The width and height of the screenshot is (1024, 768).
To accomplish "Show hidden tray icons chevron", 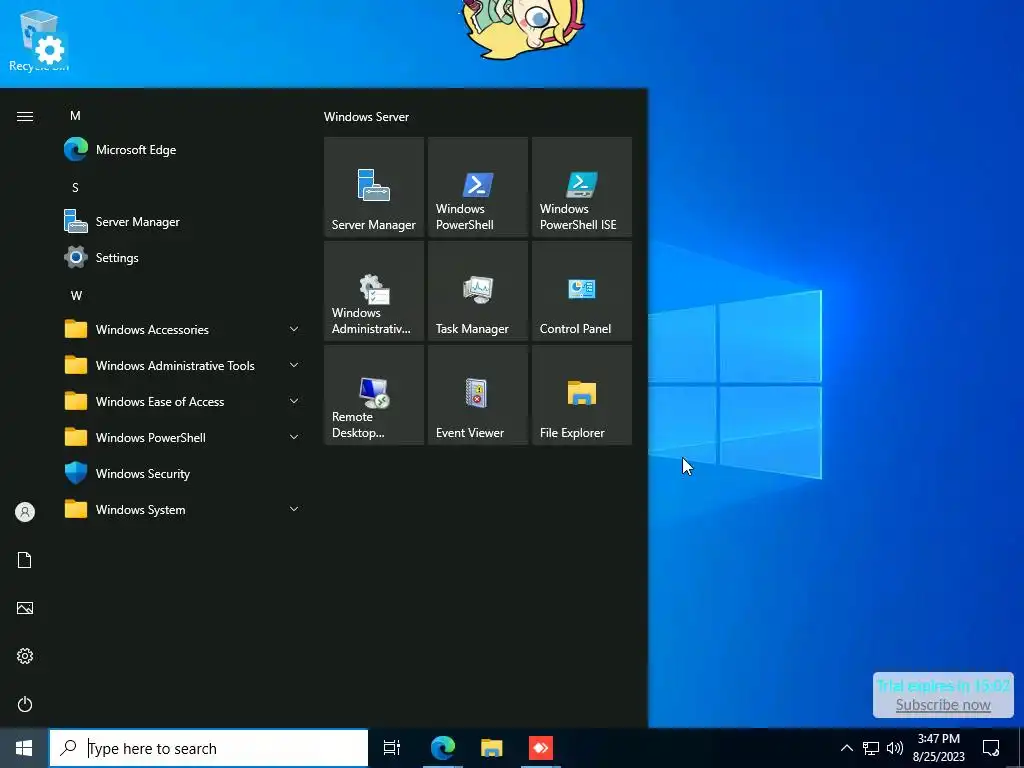I will pos(846,748).
